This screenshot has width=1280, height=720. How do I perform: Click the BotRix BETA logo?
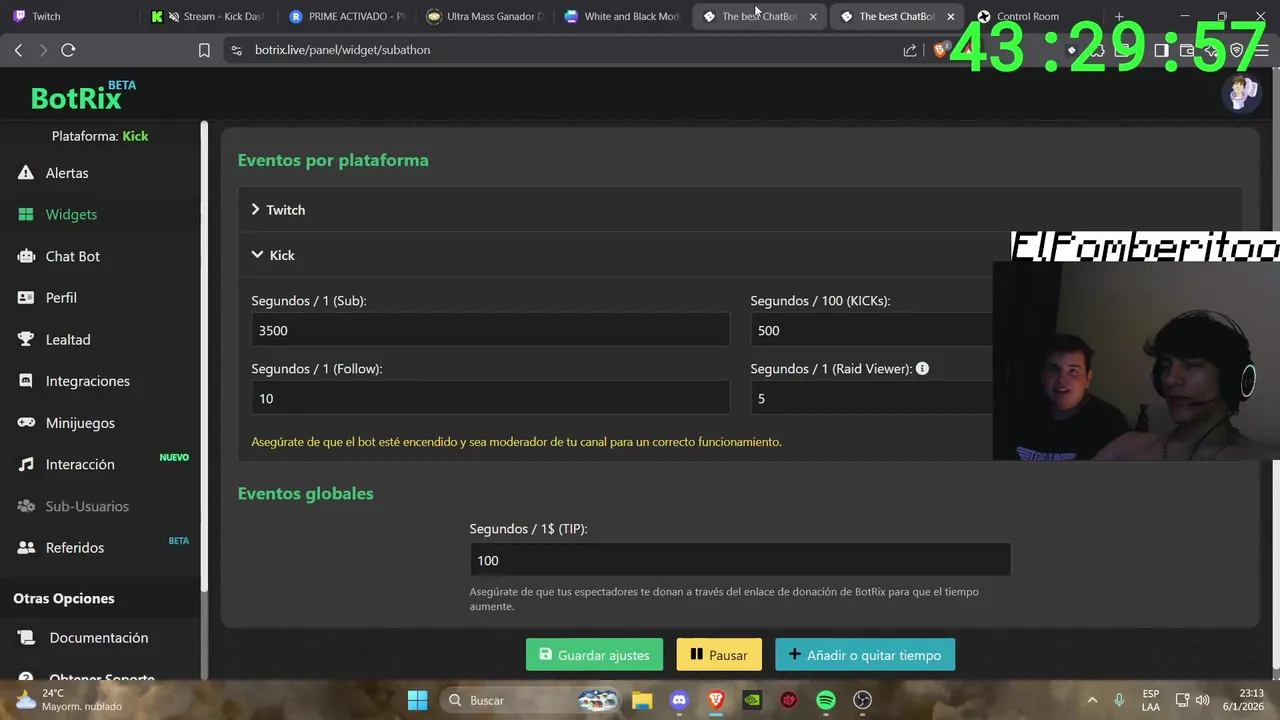[x=83, y=96]
